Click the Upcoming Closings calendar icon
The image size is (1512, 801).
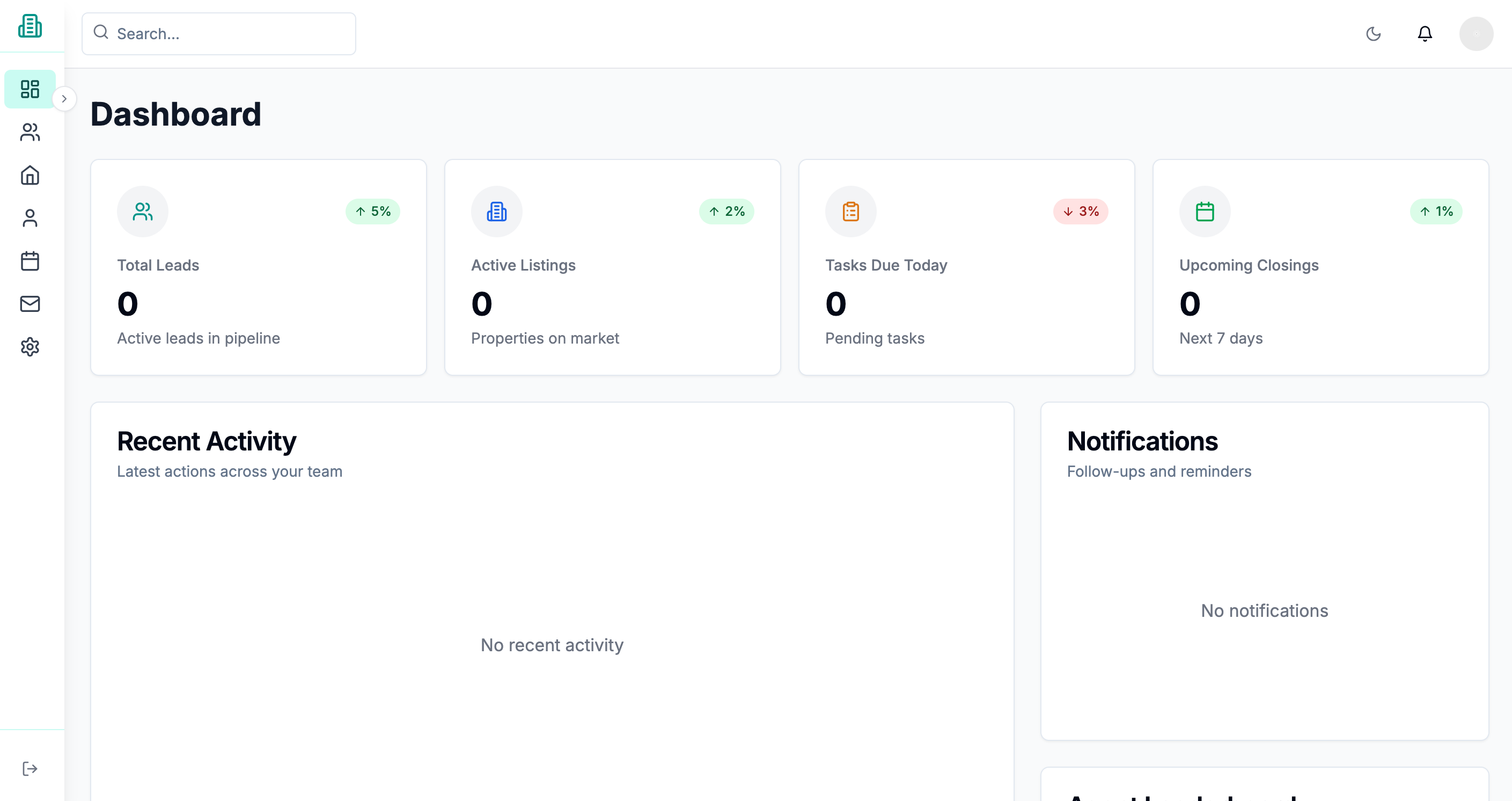click(1205, 212)
